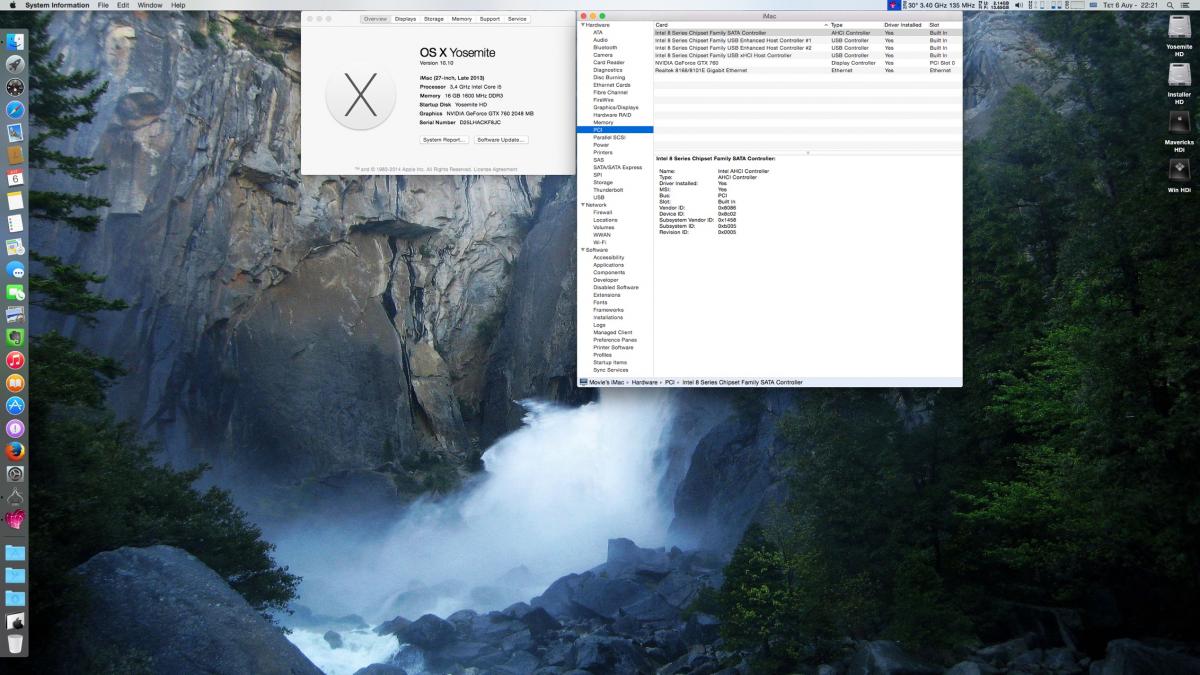This screenshot has width=1200, height=675.
Task: Select Bluetooth in the Hardware list
Action: tap(604, 47)
